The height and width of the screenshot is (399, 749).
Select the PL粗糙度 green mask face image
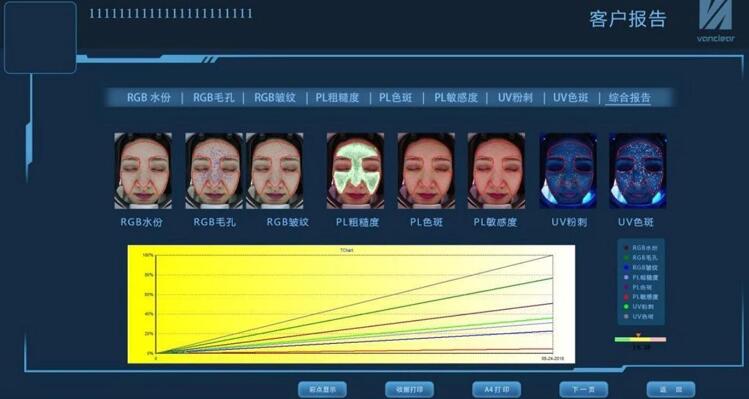pyautogui.click(x=355, y=171)
